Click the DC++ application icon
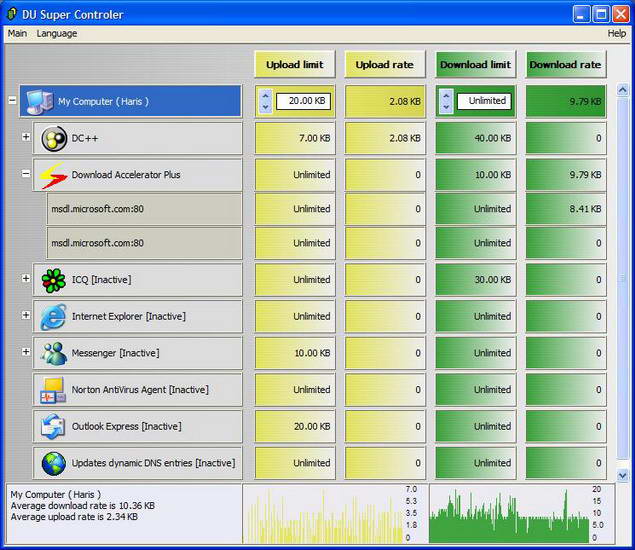This screenshot has height=550, width=635. tap(53, 138)
